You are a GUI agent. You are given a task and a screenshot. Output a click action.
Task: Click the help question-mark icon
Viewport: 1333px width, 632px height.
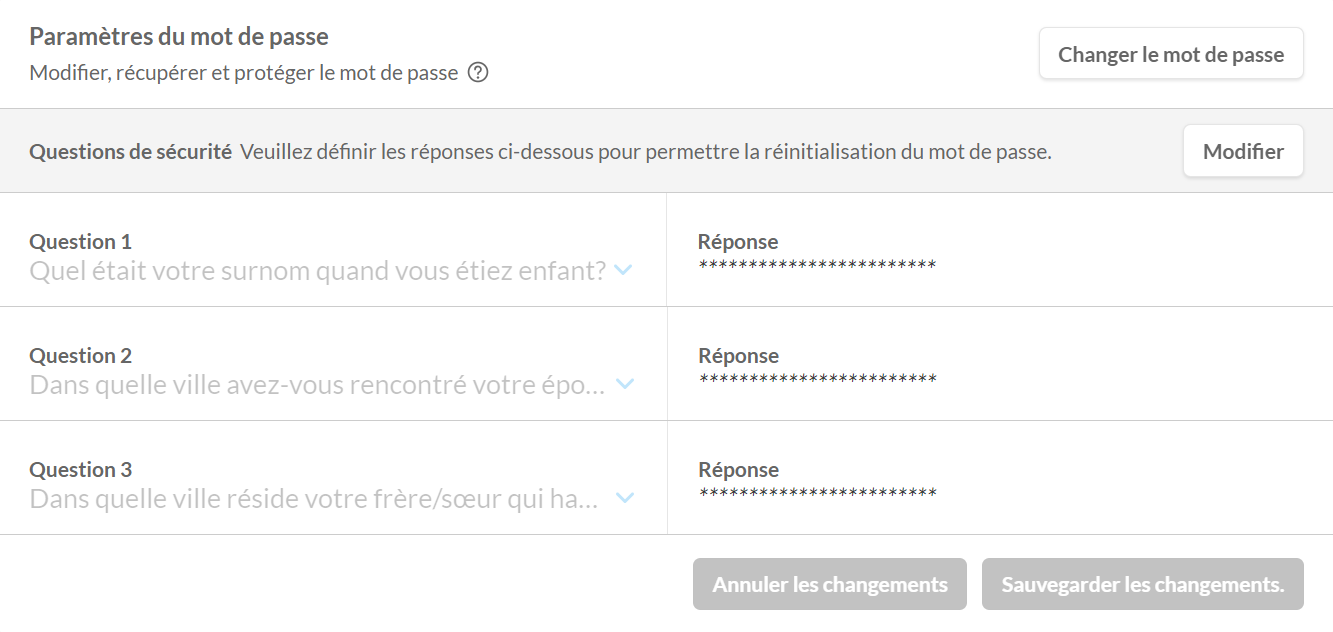point(478,73)
